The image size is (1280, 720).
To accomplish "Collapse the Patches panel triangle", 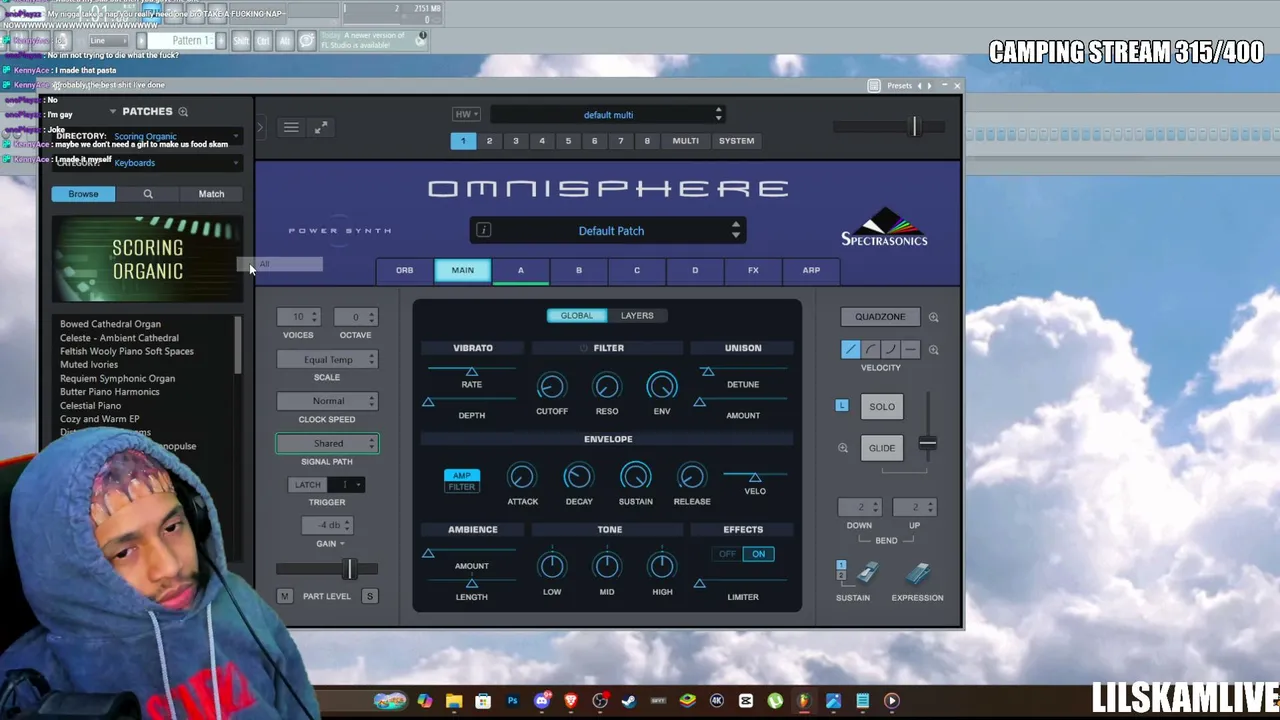I will (113, 111).
